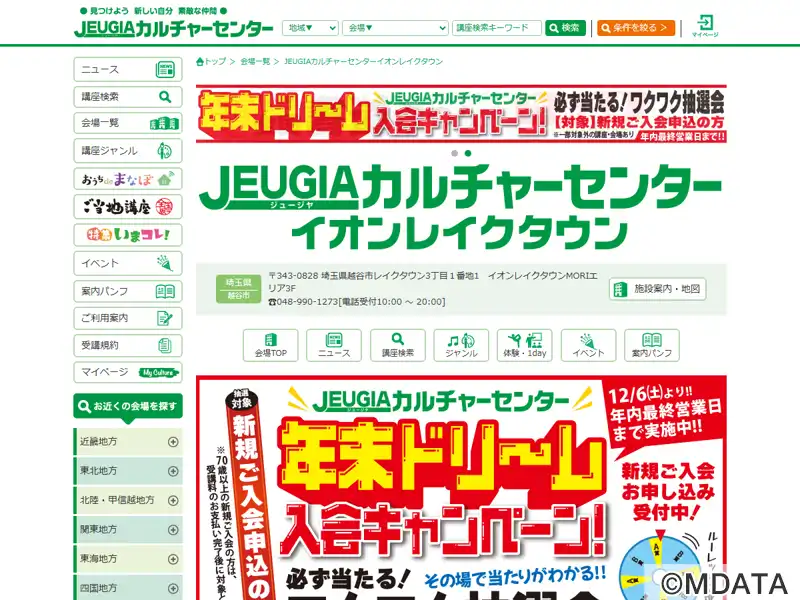Open the マイページ login icon in header
Viewport: 800px width, 600px height.
tap(705, 26)
